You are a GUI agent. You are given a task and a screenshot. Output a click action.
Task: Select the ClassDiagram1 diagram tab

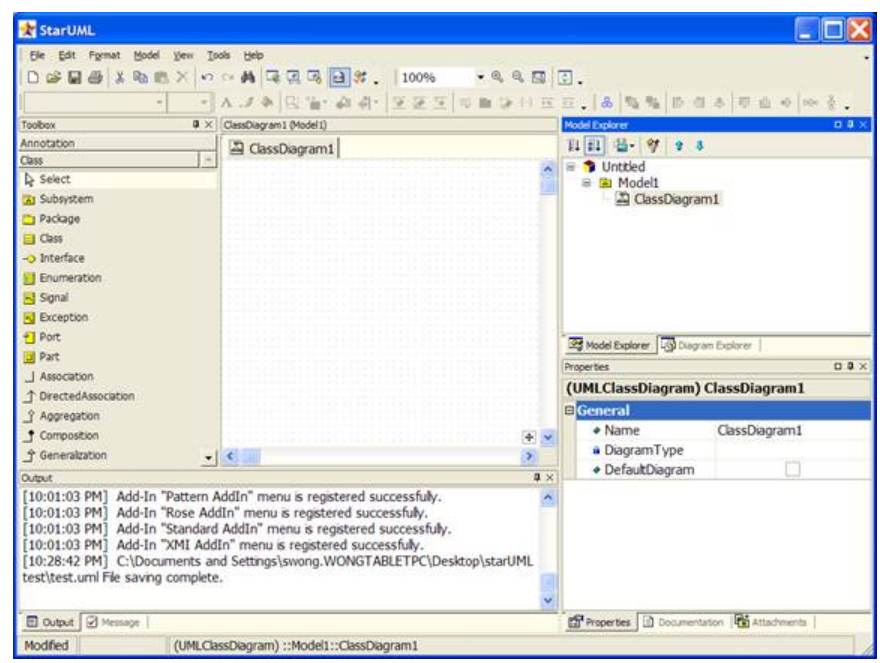pyautogui.click(x=282, y=148)
